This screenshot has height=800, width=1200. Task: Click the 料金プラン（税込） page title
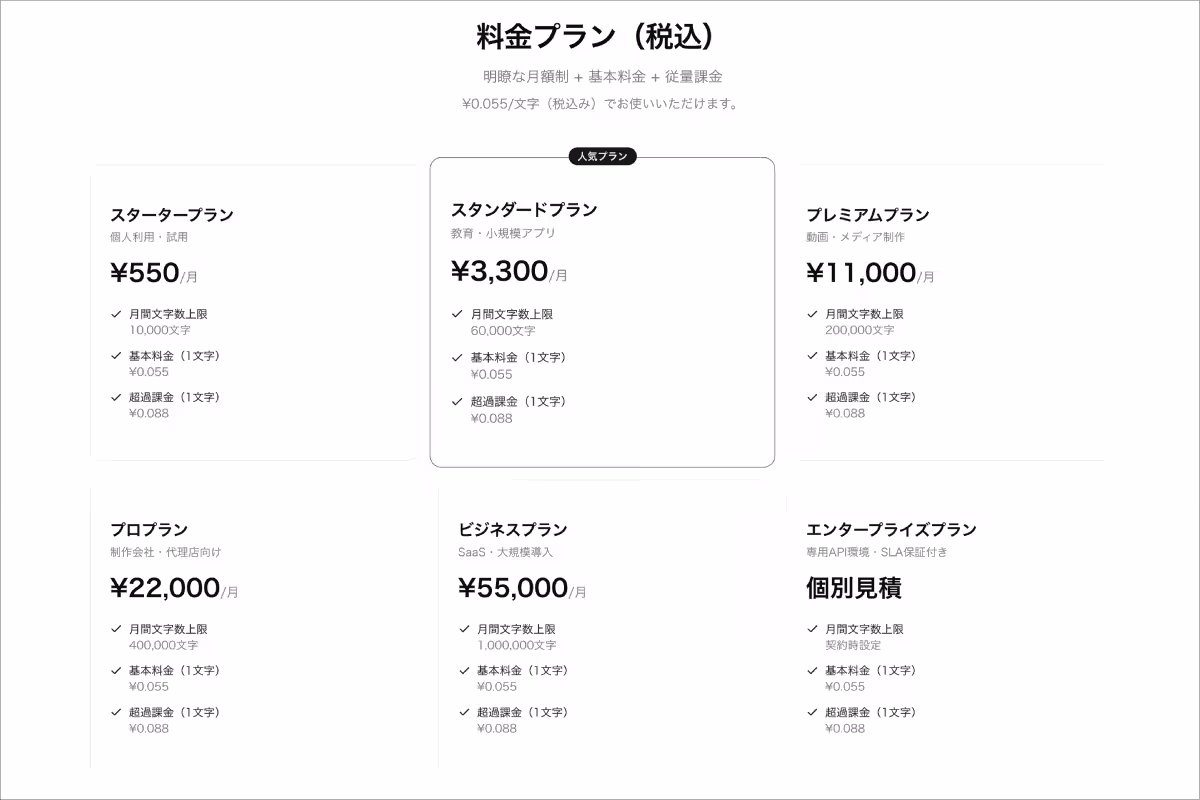pos(600,37)
